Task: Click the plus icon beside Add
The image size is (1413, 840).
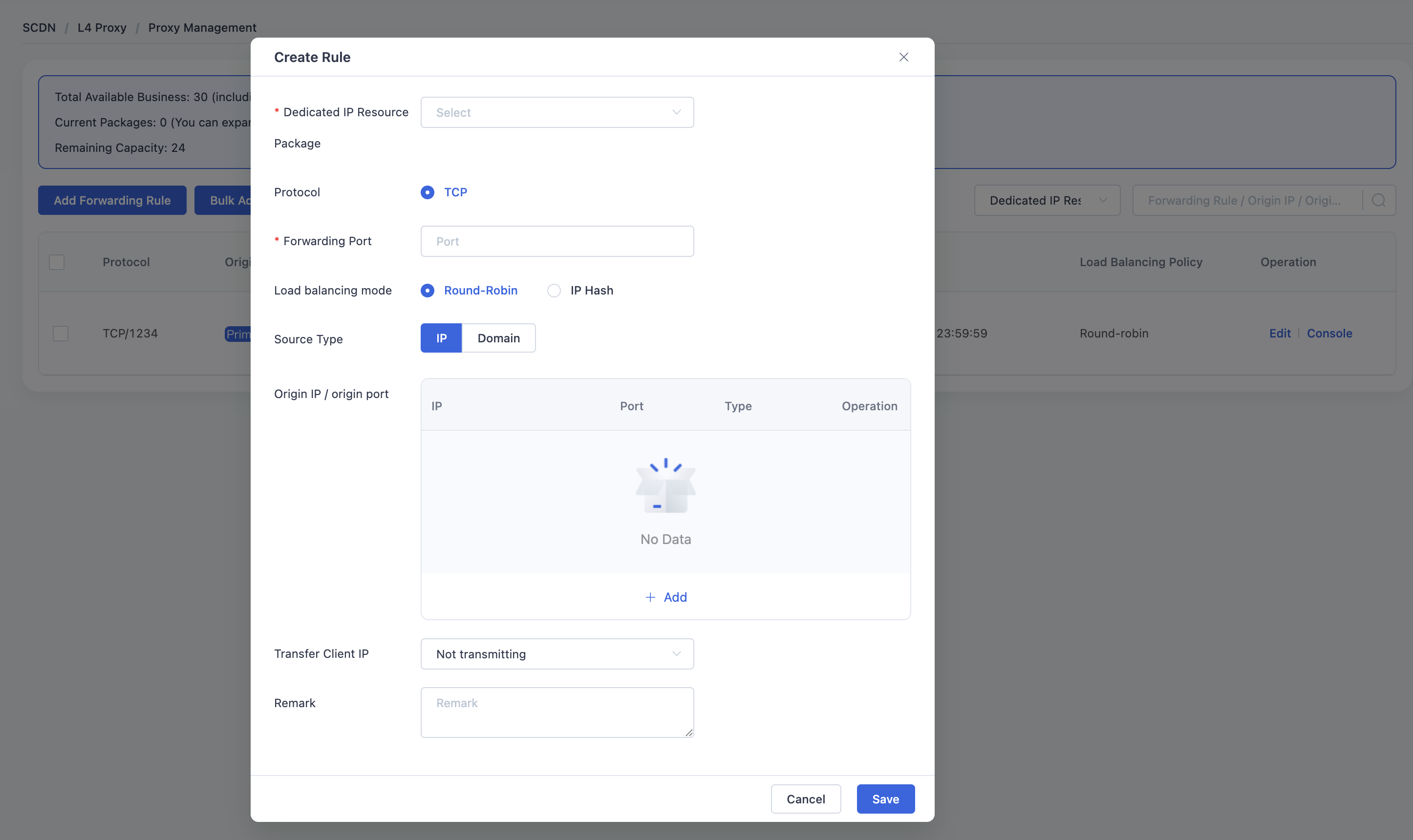Action: click(650, 597)
